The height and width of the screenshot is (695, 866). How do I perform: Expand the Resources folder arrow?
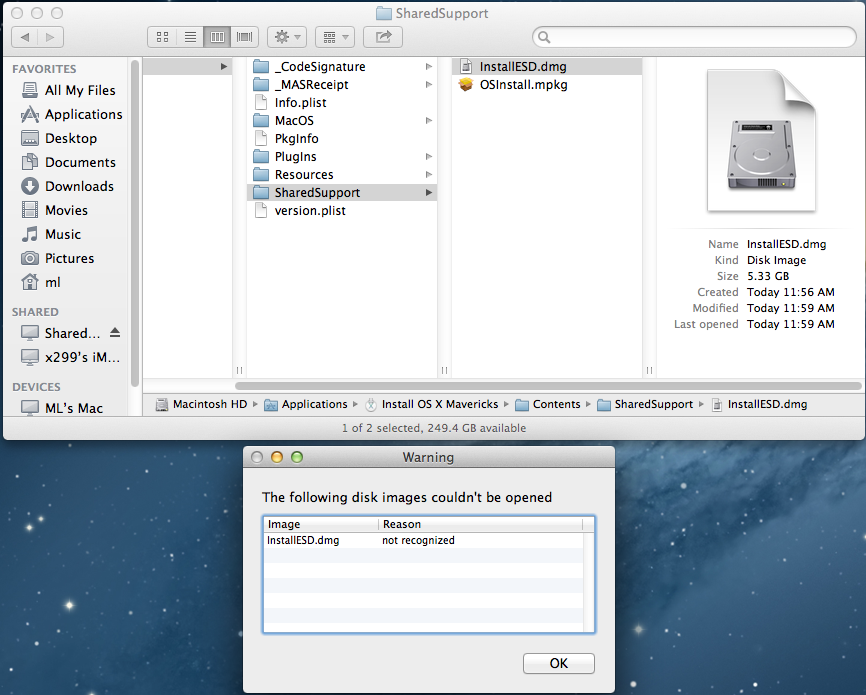(429, 175)
